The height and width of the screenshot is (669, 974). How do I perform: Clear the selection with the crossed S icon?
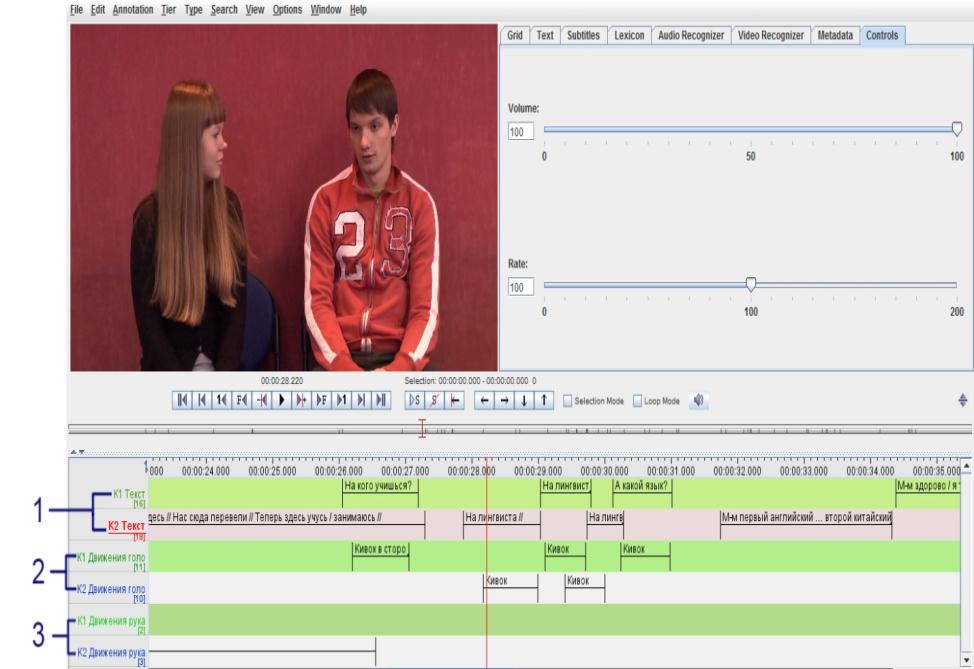[434, 401]
